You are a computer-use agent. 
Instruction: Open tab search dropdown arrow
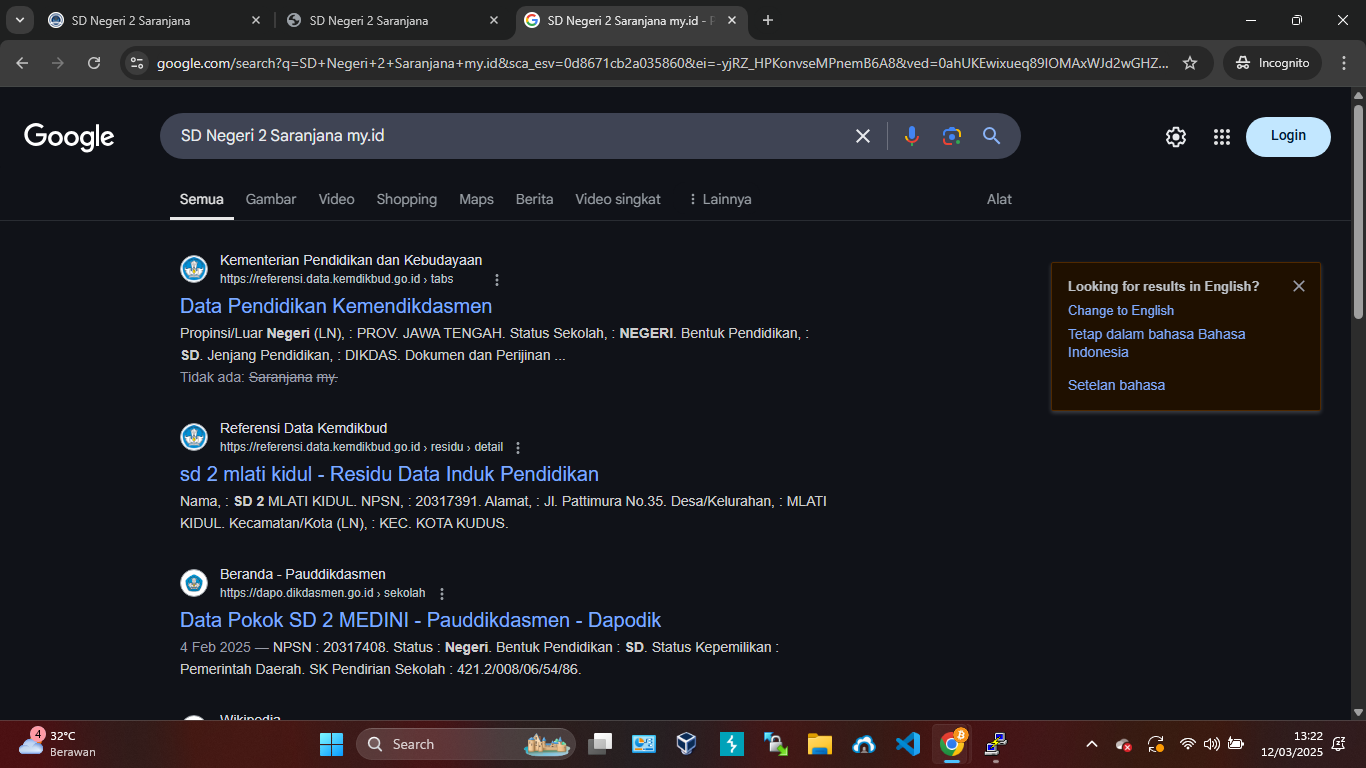pyautogui.click(x=19, y=20)
